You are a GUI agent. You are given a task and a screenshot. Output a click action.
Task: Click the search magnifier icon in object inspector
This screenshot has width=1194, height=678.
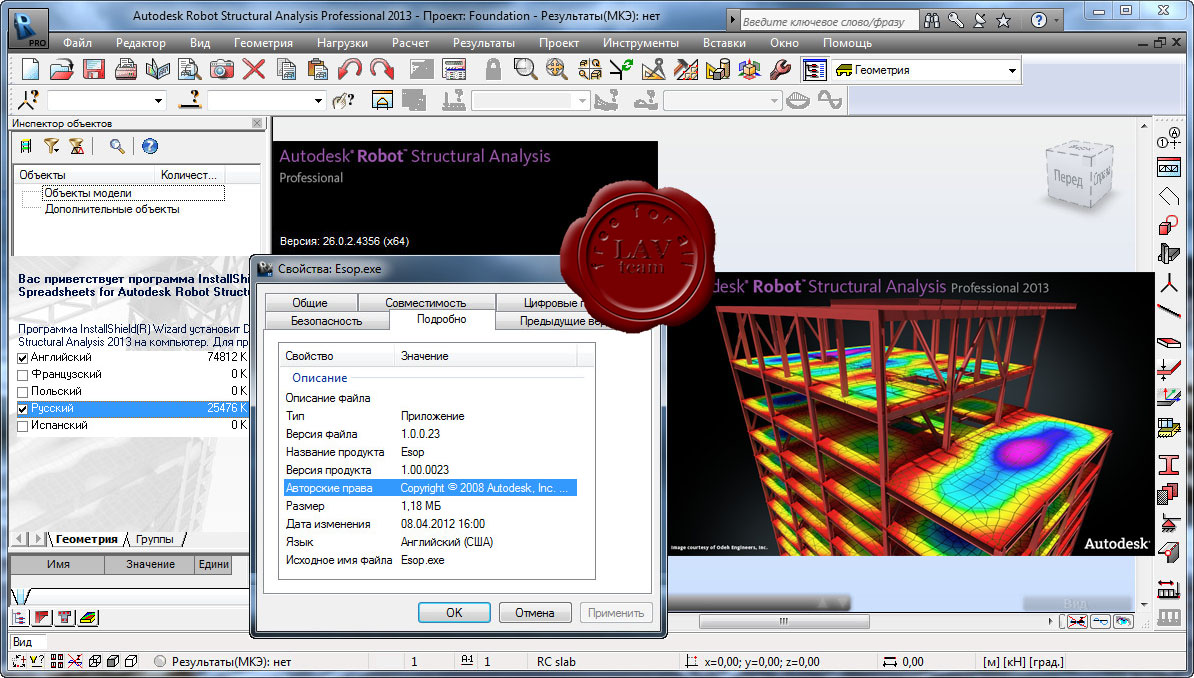point(117,146)
